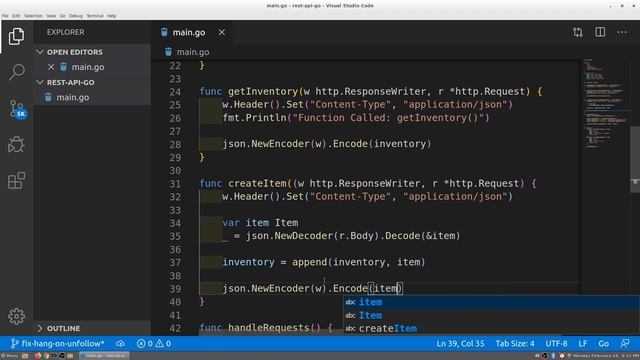The height and width of the screenshot is (360, 640).
Task: Split the editor to the right
Action: (600, 32)
